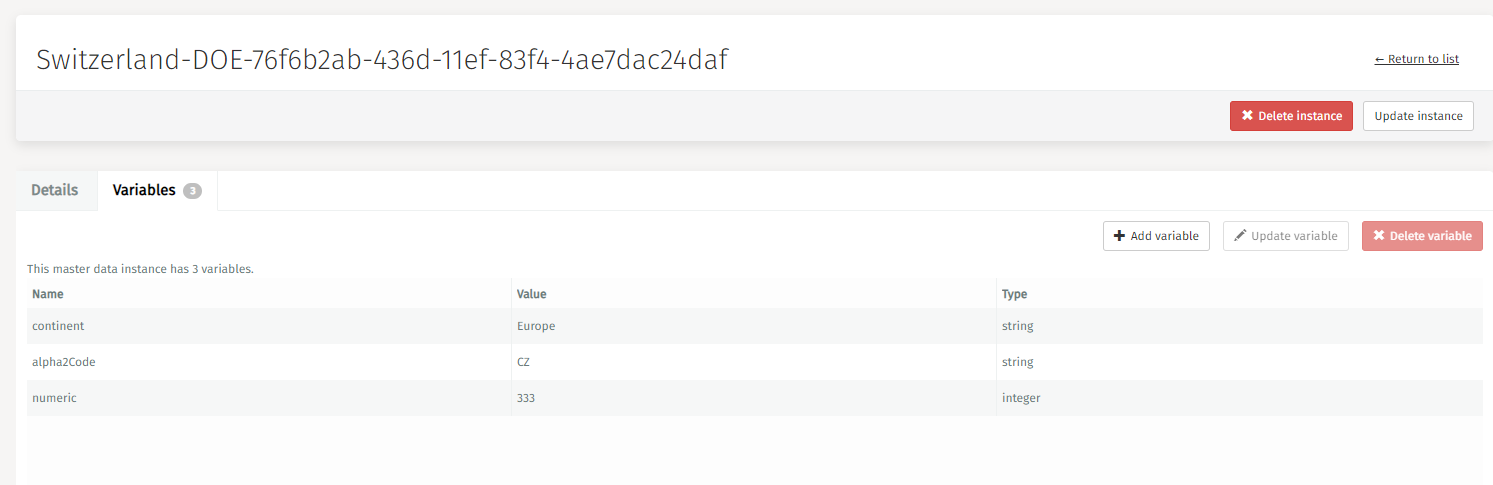Click the Type column header
The width and height of the screenshot is (1493, 485).
[x=1014, y=294]
